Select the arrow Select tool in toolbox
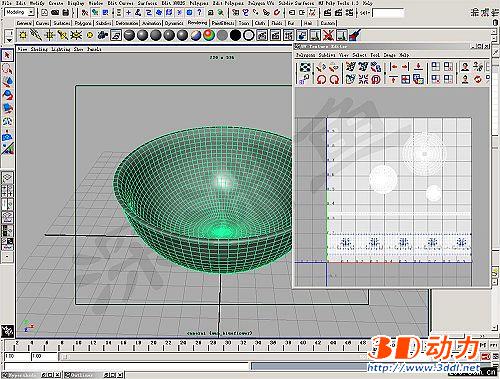Image resolution: width=500 pixels, height=379 pixels. (x=7, y=55)
